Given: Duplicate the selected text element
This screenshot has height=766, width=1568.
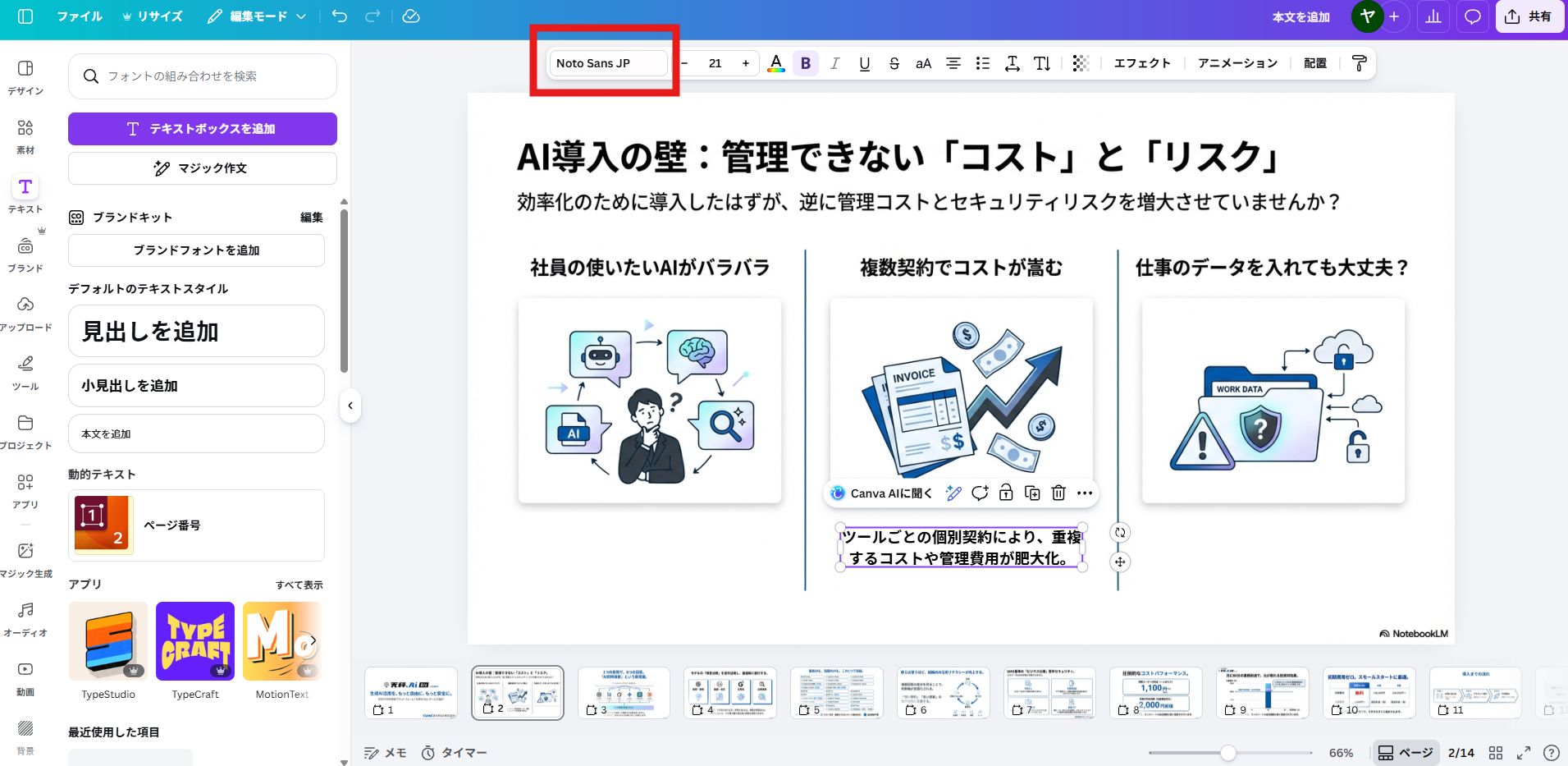Looking at the screenshot, I should click(x=1031, y=493).
